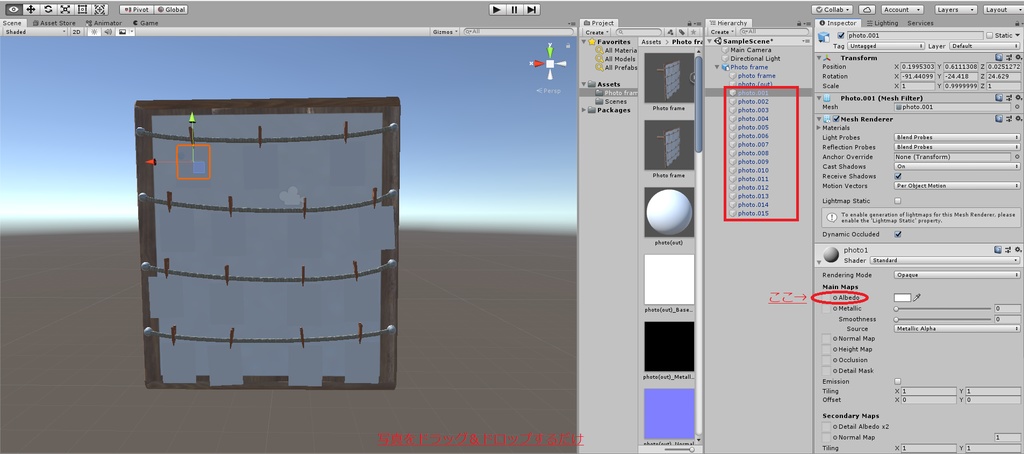Open the Hierarchy Create menu
Screen dimensions: 1024x454
pyautogui.click(x=722, y=31)
